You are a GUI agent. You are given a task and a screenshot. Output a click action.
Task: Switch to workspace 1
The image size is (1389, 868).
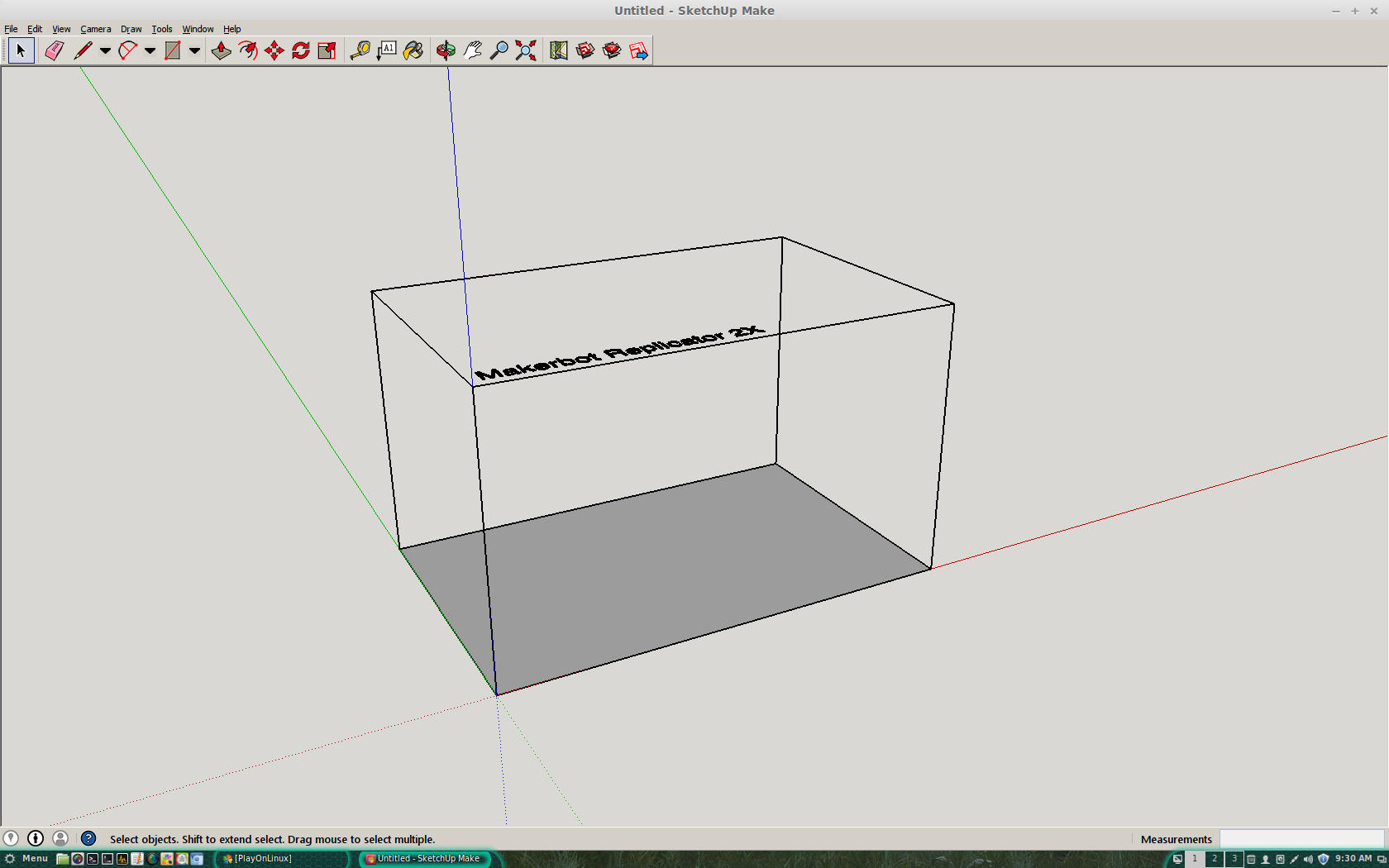tap(1195, 859)
